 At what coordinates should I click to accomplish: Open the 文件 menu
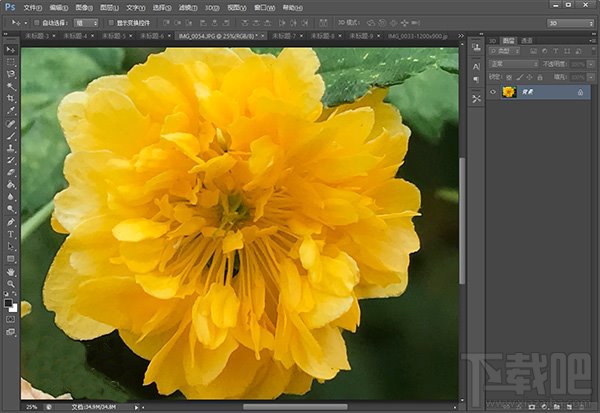[x=33, y=5]
